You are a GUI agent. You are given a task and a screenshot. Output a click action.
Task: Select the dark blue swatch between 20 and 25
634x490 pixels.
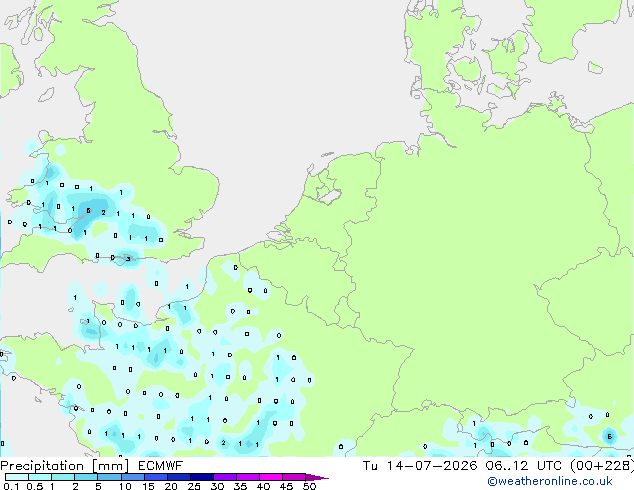click(x=179, y=477)
